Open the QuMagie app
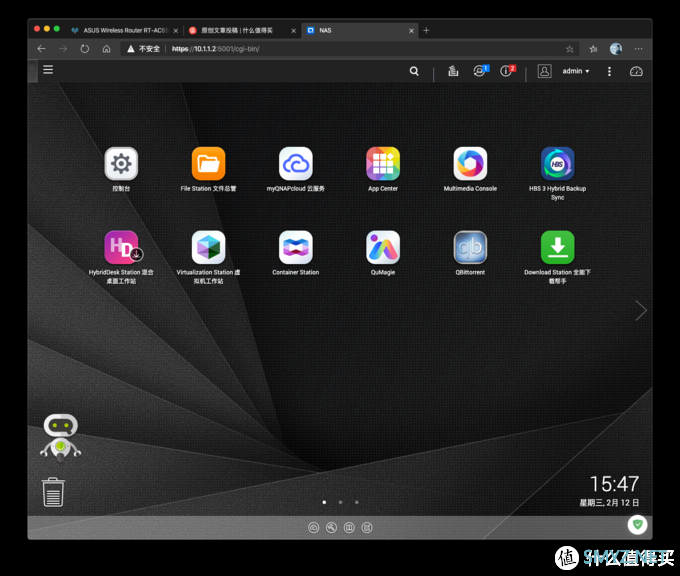Screen dimensions: 680x576 383,248
